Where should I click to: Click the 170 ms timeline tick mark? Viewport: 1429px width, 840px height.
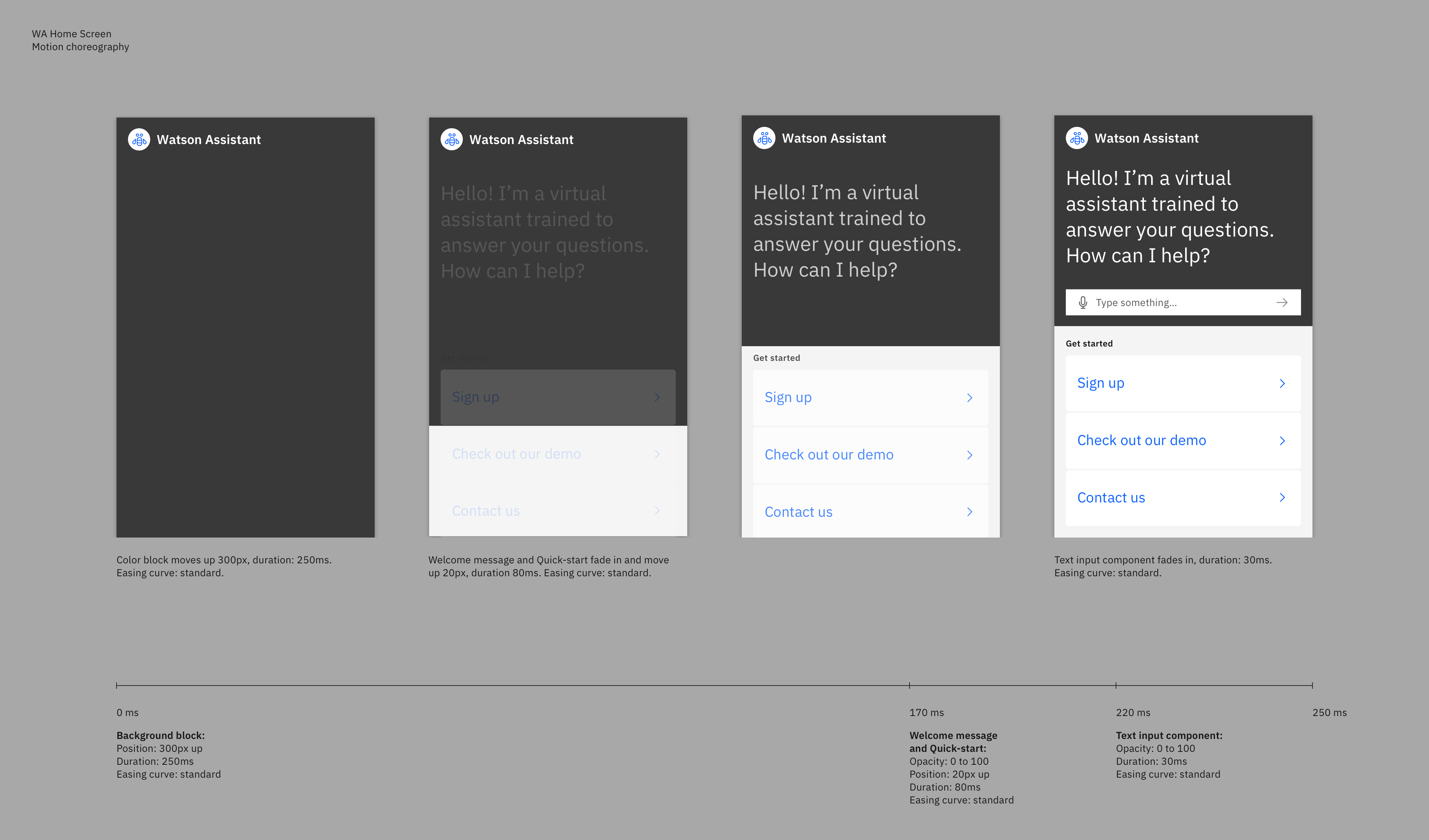[910, 686]
